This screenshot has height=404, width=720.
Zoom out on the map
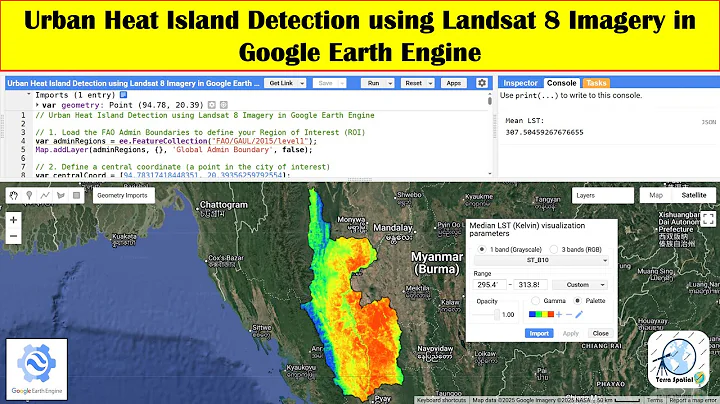[x=14, y=236]
